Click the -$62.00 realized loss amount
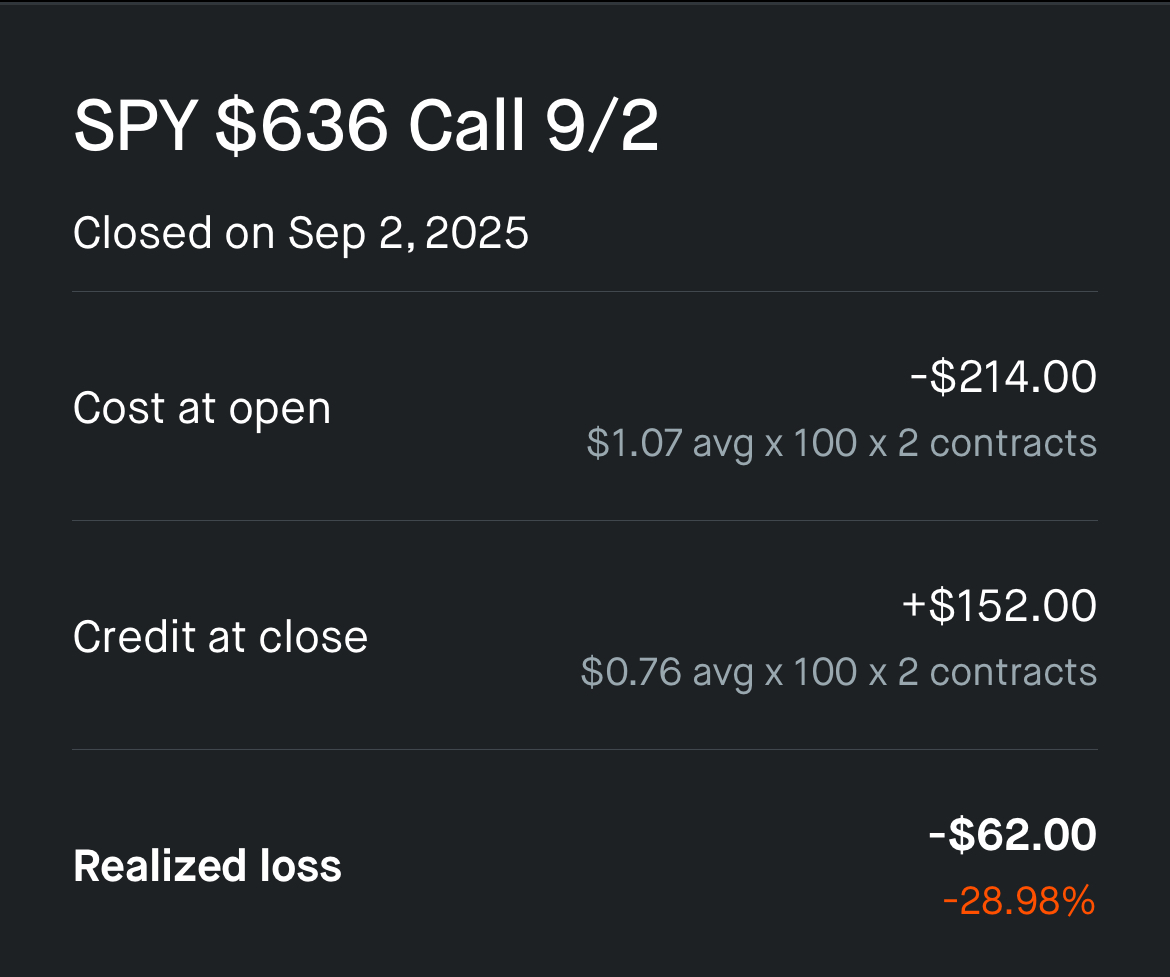The width and height of the screenshot is (1170, 977). tap(1013, 834)
